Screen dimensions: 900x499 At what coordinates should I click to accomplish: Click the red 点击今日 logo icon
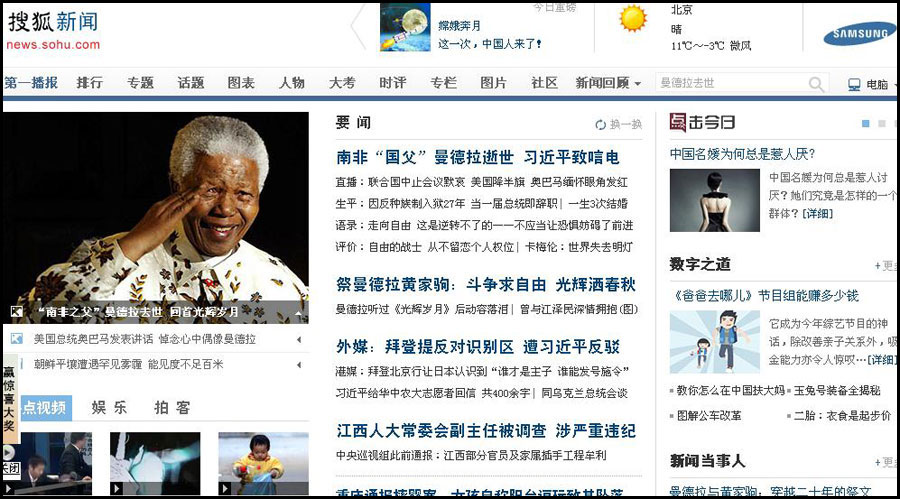(678, 123)
